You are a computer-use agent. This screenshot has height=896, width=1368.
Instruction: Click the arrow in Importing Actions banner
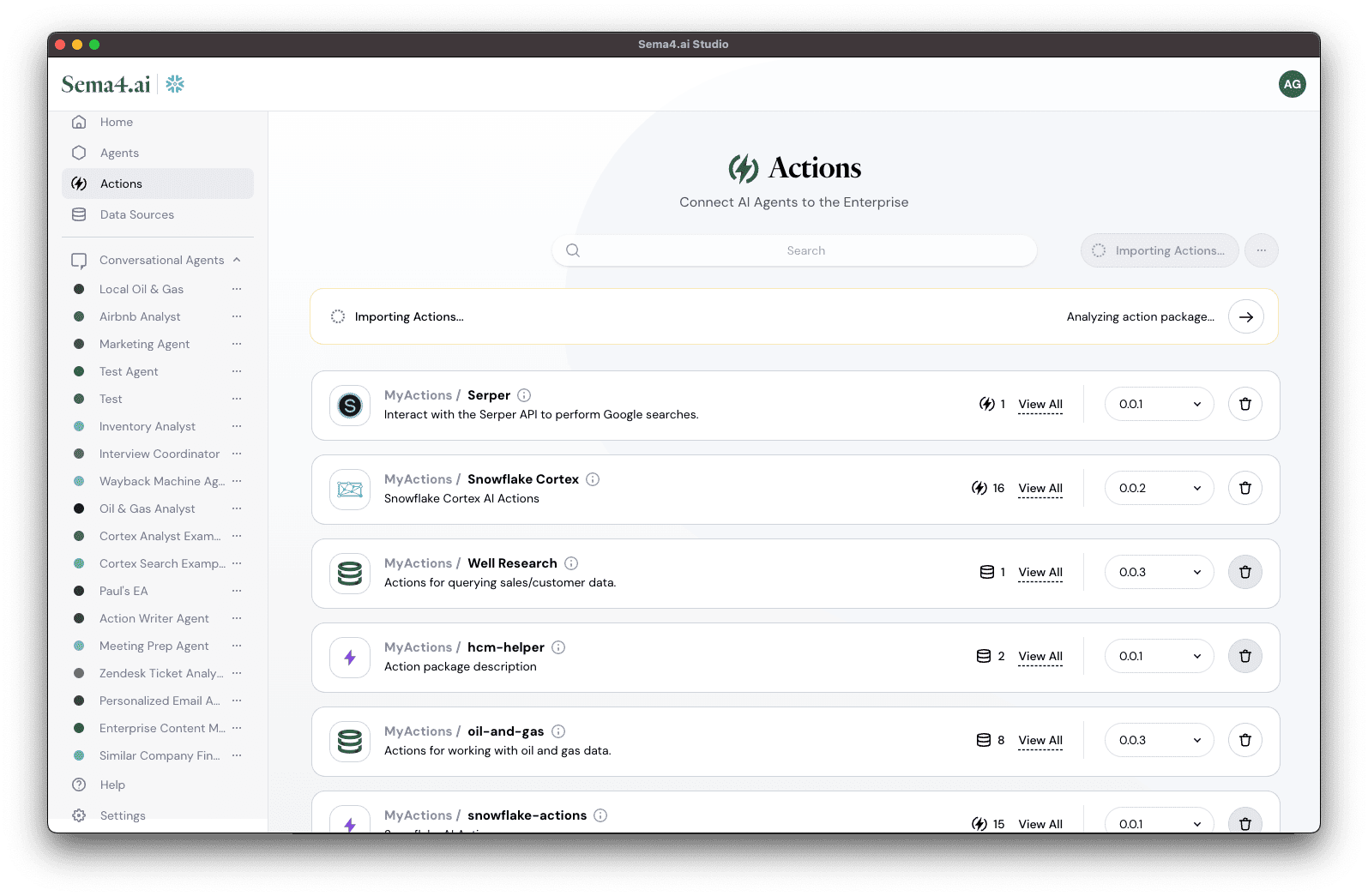[1245, 316]
